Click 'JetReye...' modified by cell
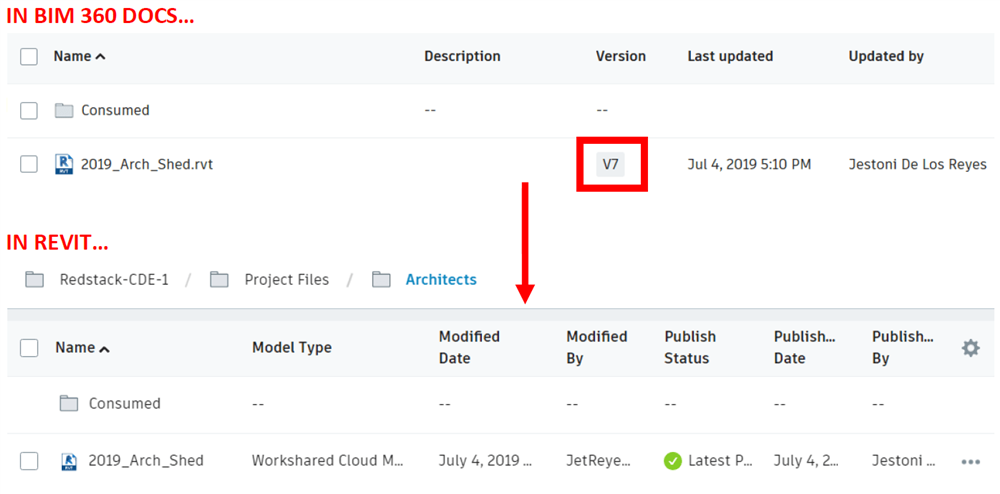Image resolution: width=1000 pixels, height=494 pixels. pos(598,460)
